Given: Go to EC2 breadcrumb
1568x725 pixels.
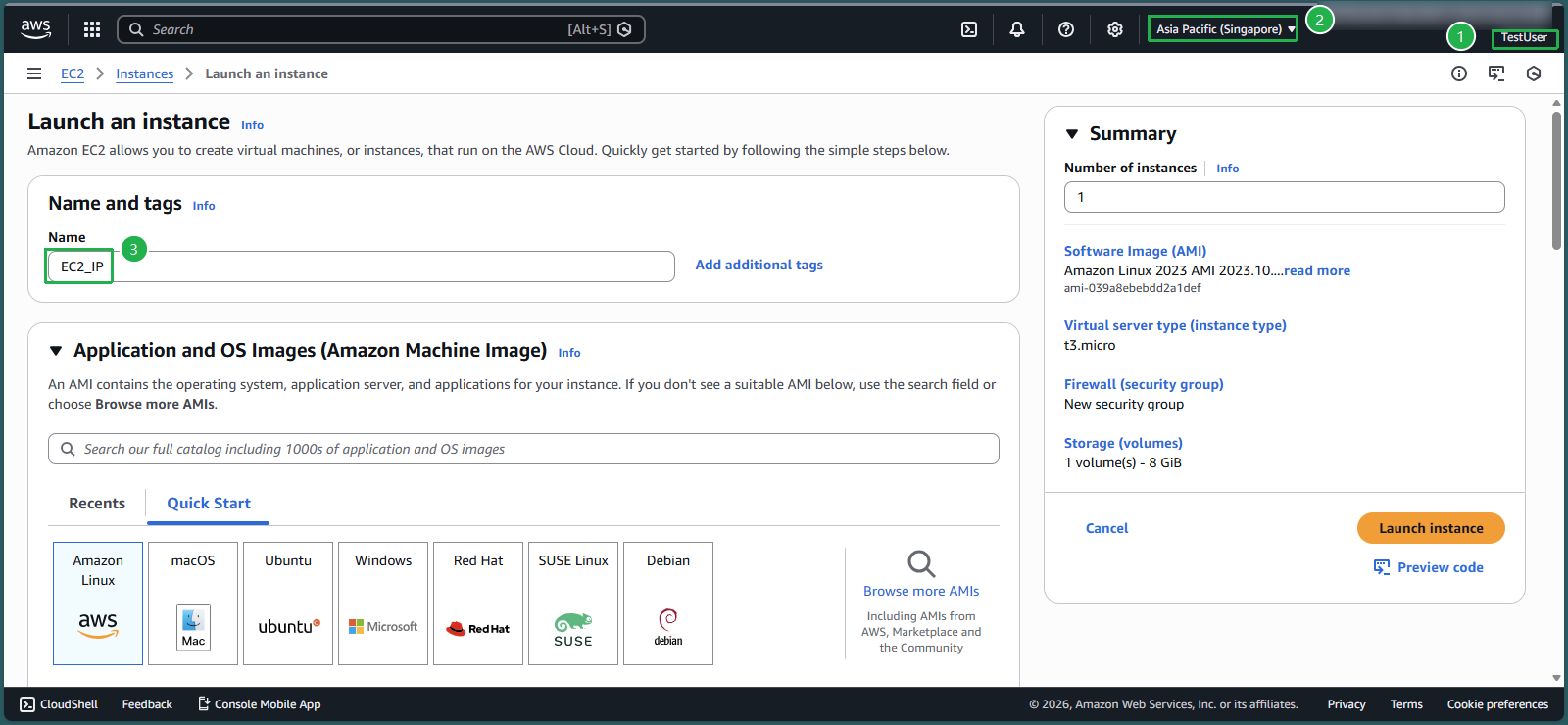Looking at the screenshot, I should point(73,73).
